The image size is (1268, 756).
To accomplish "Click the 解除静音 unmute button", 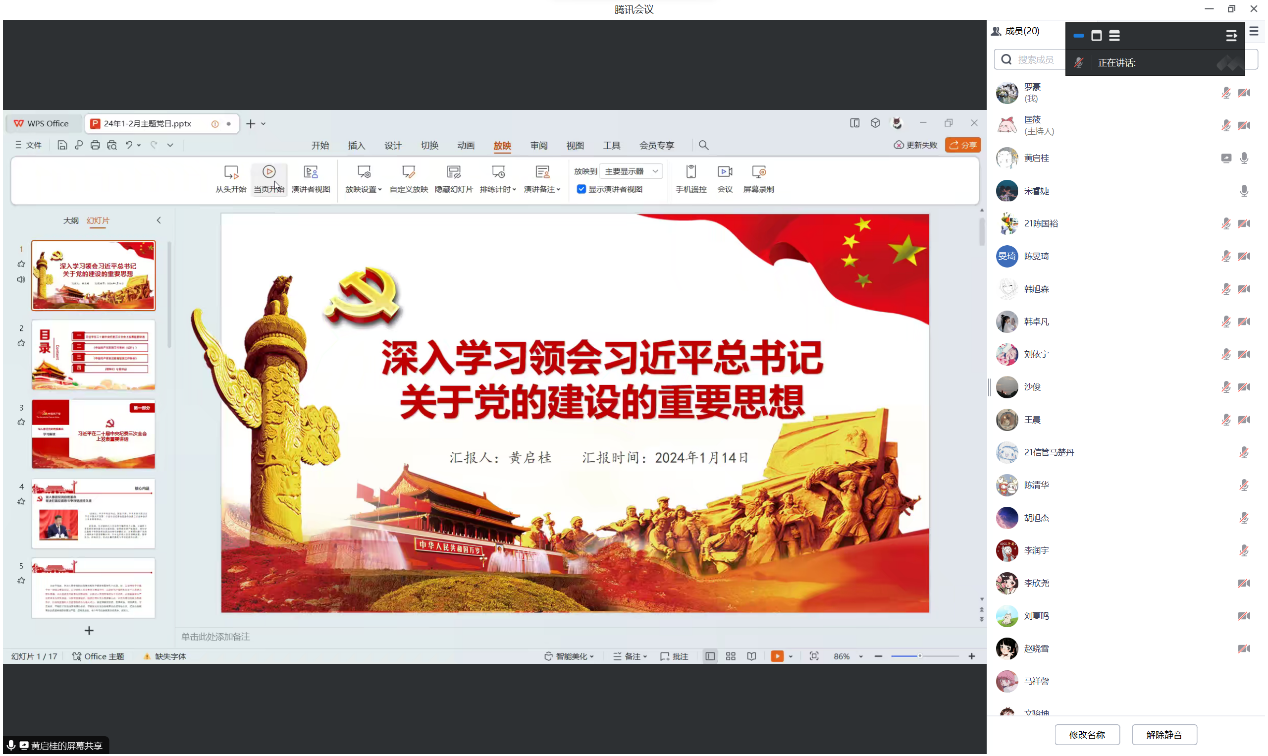I will [x=1164, y=735].
